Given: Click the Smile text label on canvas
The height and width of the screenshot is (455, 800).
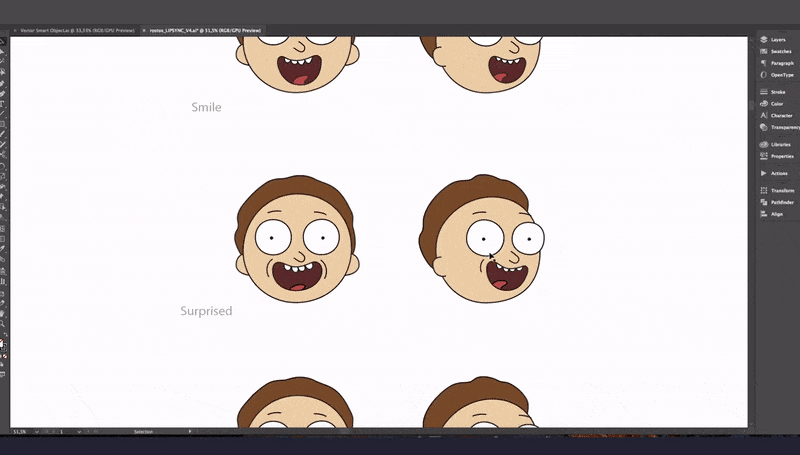Looking at the screenshot, I should pyautogui.click(x=206, y=107).
